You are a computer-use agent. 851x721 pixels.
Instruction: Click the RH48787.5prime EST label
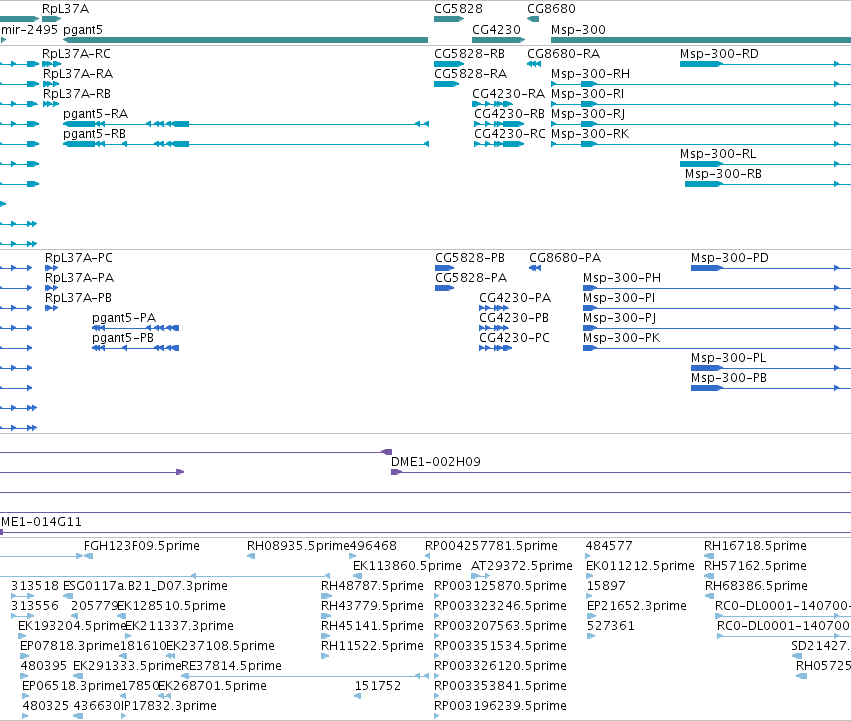click(x=372, y=586)
